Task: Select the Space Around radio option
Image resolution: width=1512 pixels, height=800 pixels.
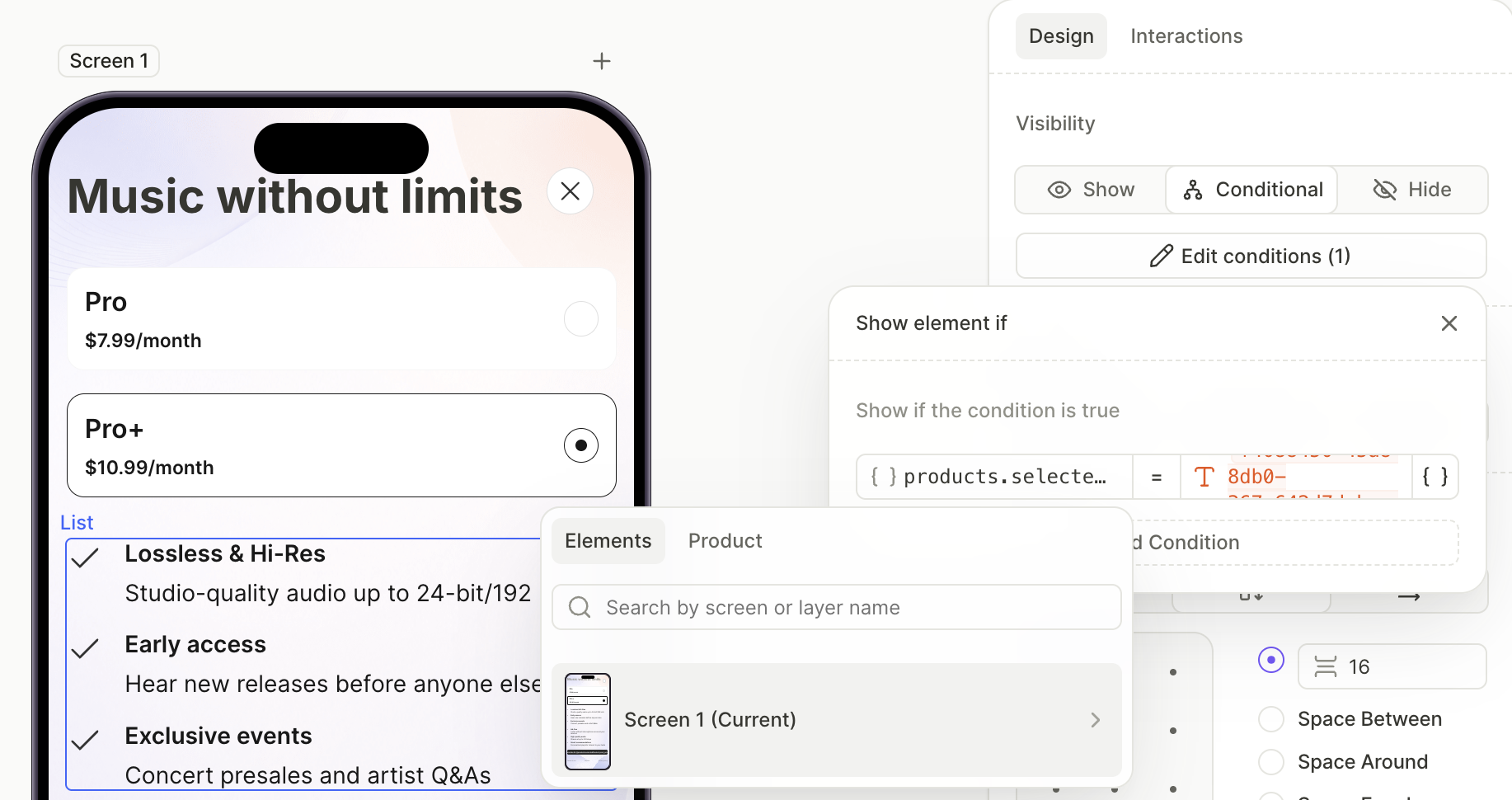Action: point(1271,762)
